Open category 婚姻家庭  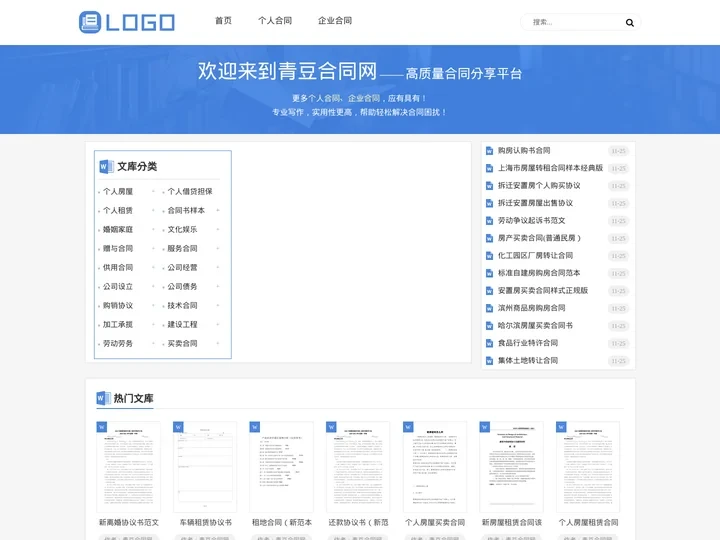(x=118, y=230)
